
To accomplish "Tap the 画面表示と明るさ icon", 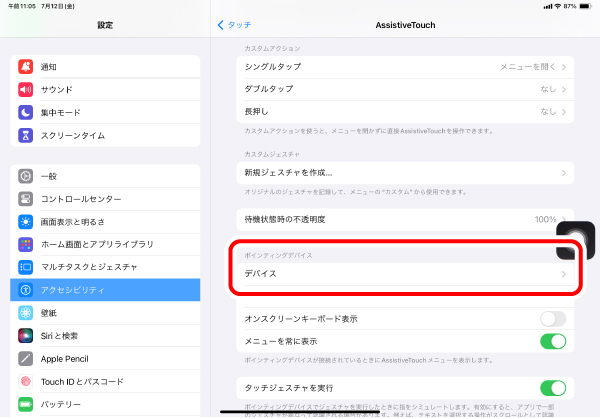I will coord(26,221).
